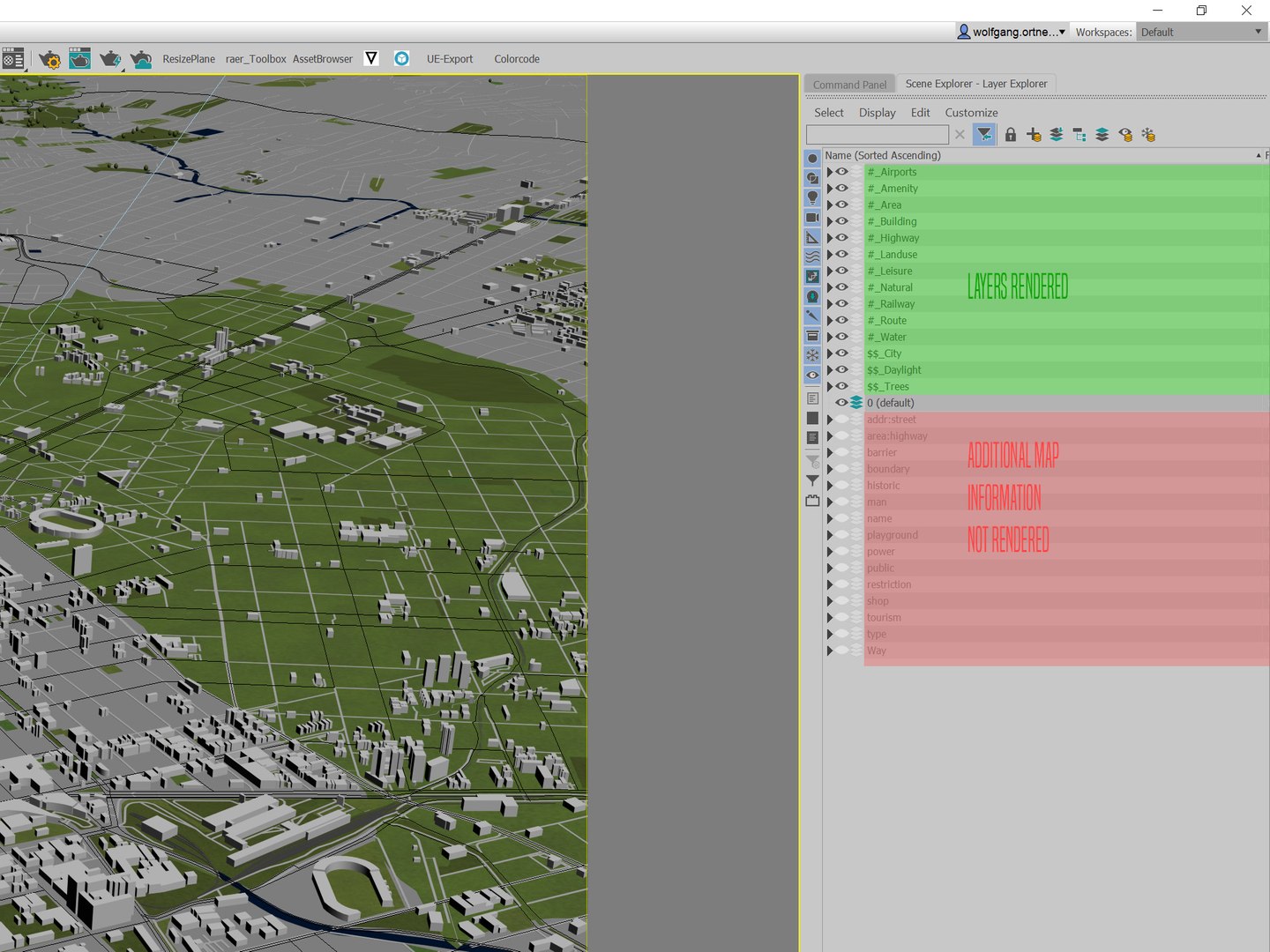Expand the #_Railway layer
1270x952 pixels.
[x=829, y=304]
